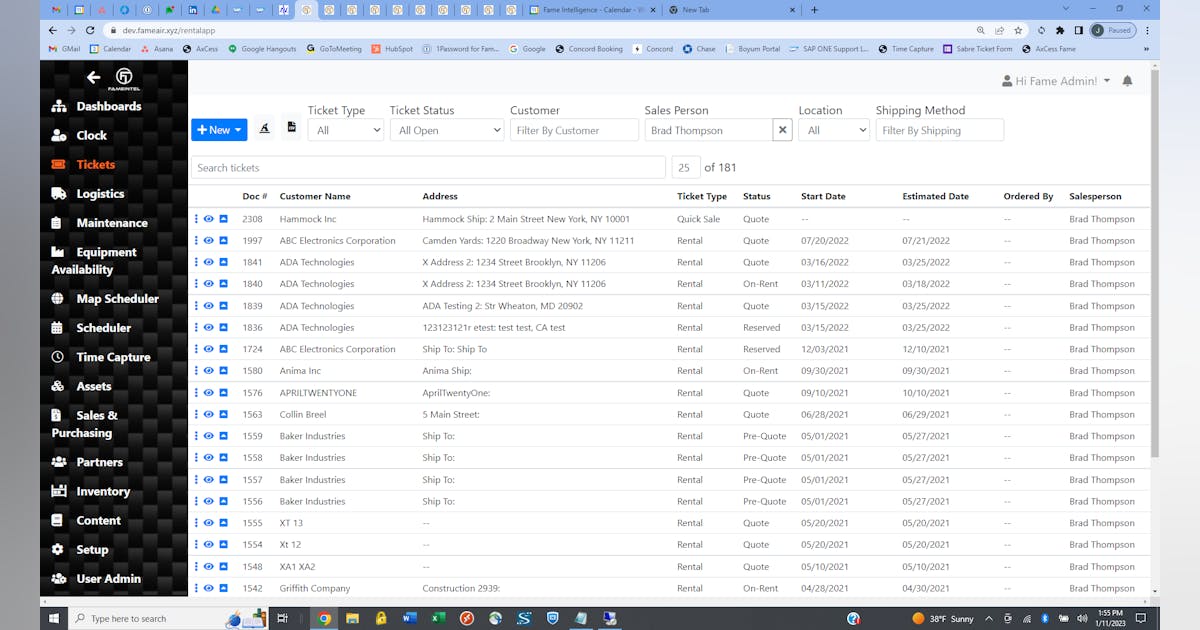1200x630 pixels.
Task: Toggle eye view icon for ticket 1558
Action: pos(210,458)
